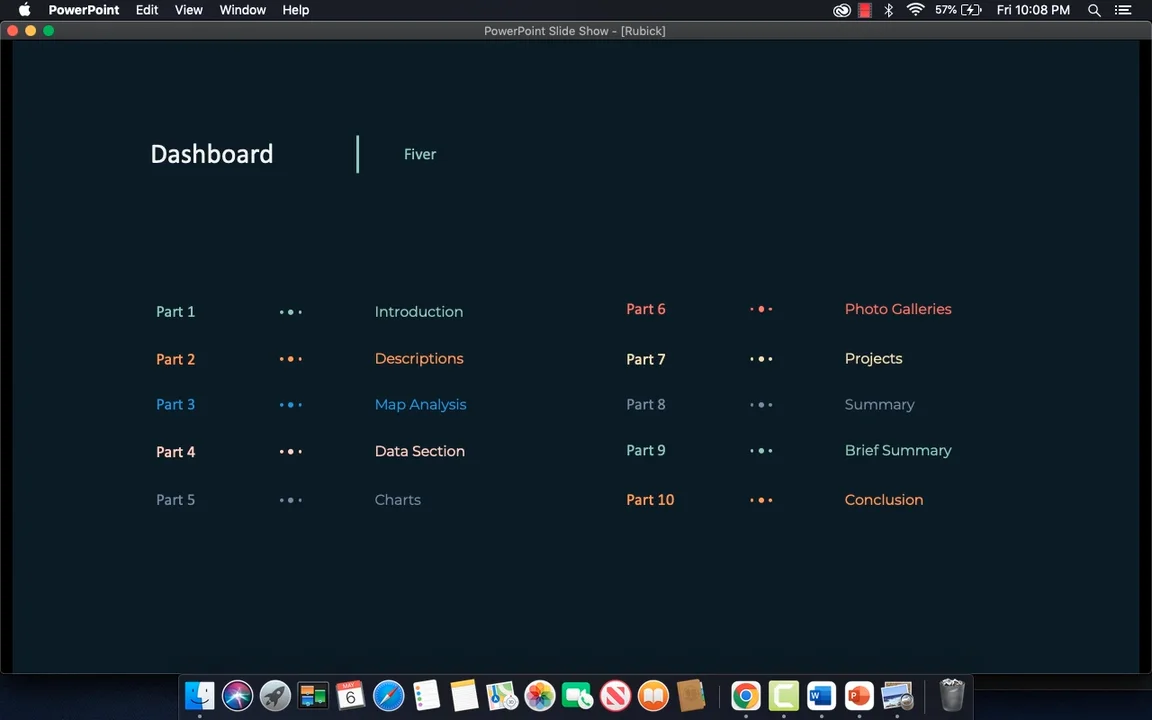Open the Apple menu
This screenshot has height=720, width=1152.
[24, 10]
